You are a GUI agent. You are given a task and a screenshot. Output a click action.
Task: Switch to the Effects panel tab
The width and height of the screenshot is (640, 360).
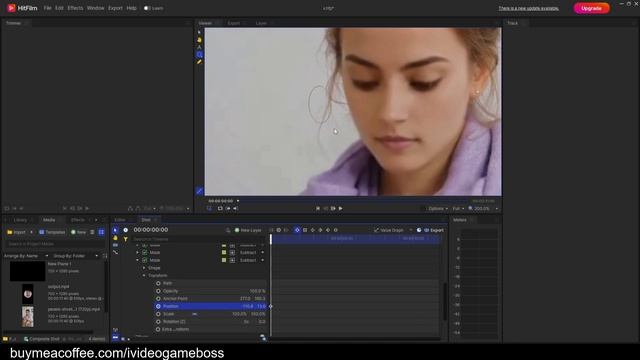(78, 220)
